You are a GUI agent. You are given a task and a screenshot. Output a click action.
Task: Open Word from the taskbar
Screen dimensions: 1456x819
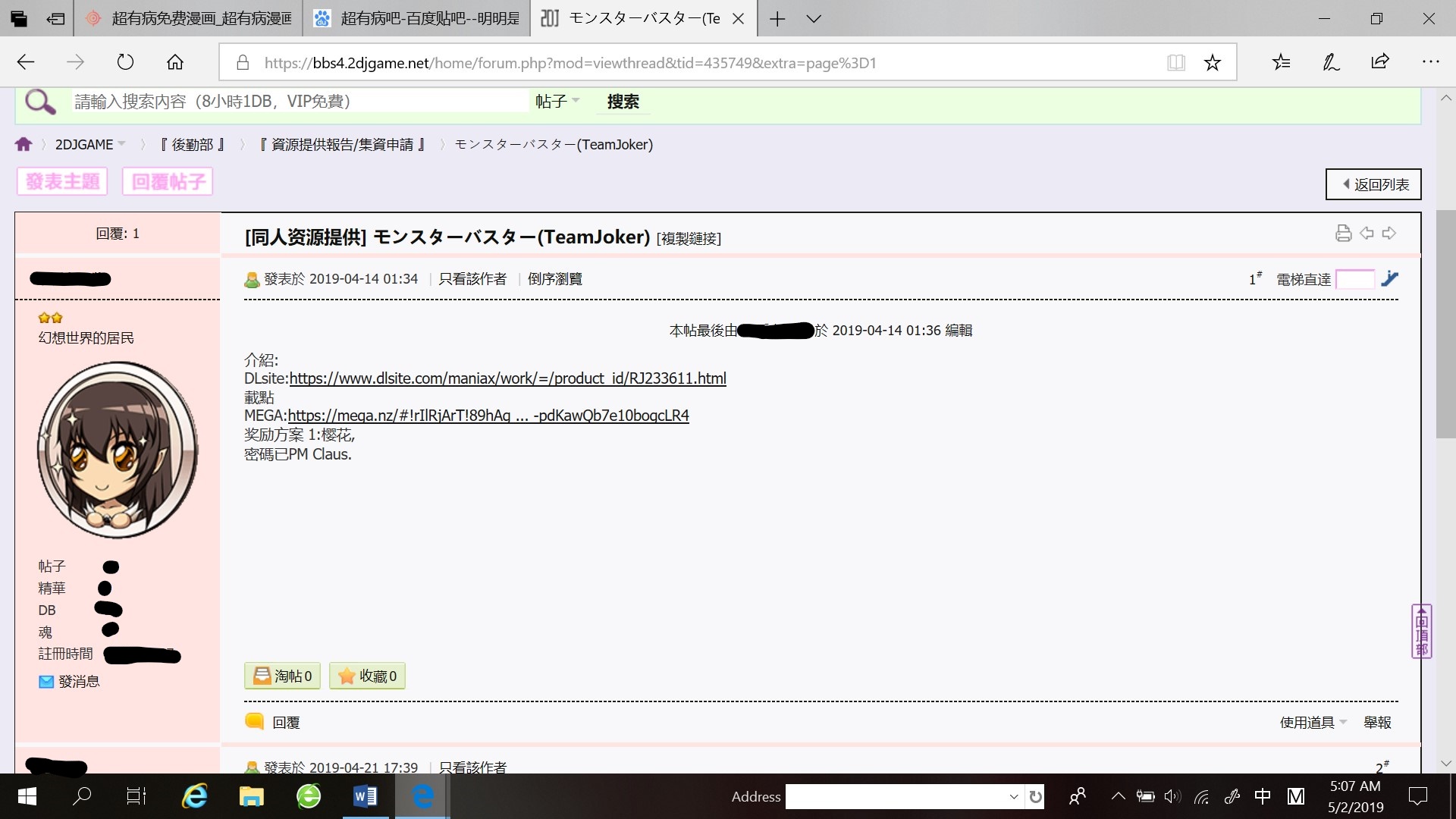(x=365, y=796)
